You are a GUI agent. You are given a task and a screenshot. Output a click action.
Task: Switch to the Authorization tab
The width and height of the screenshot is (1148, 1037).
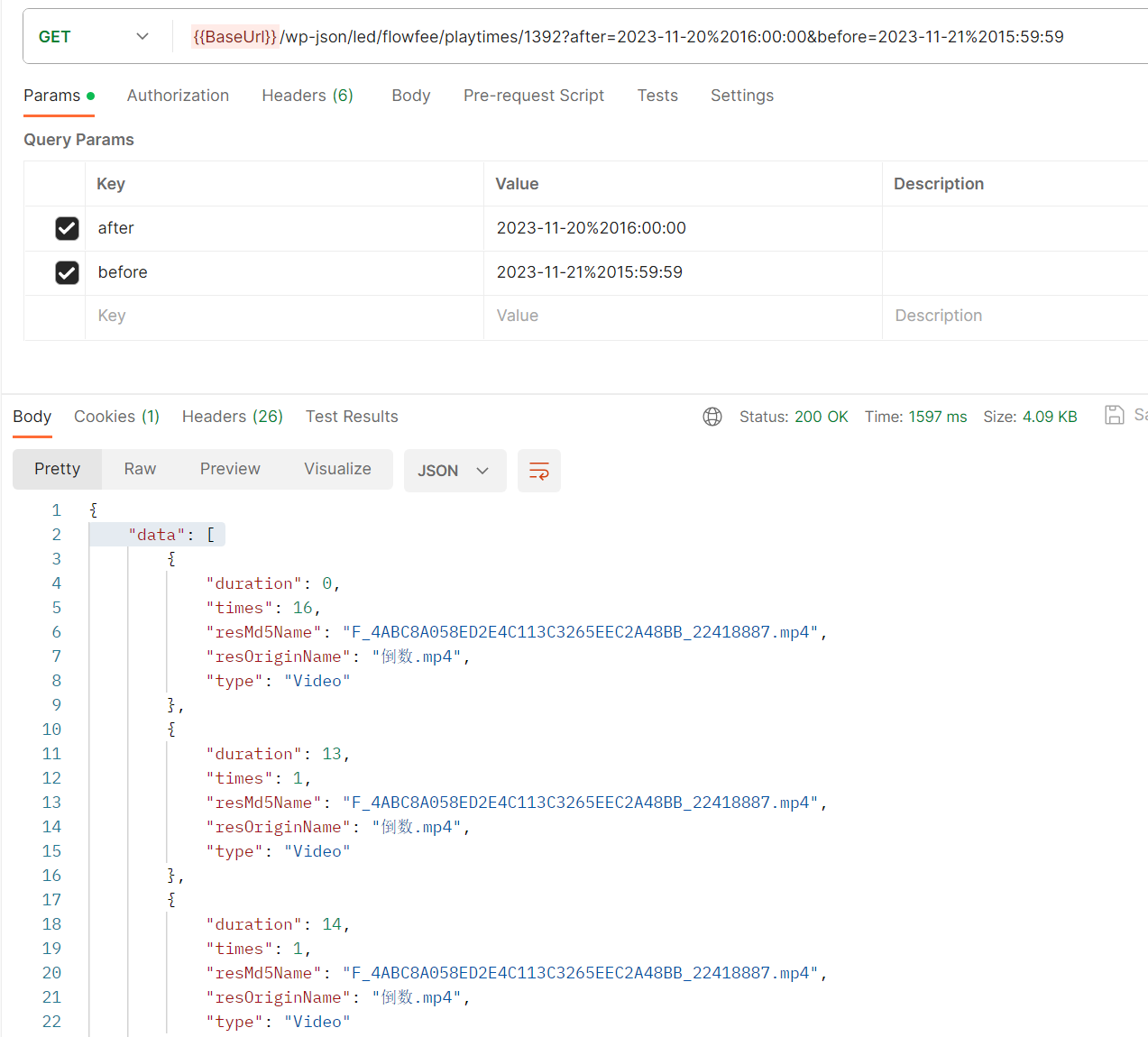click(178, 96)
